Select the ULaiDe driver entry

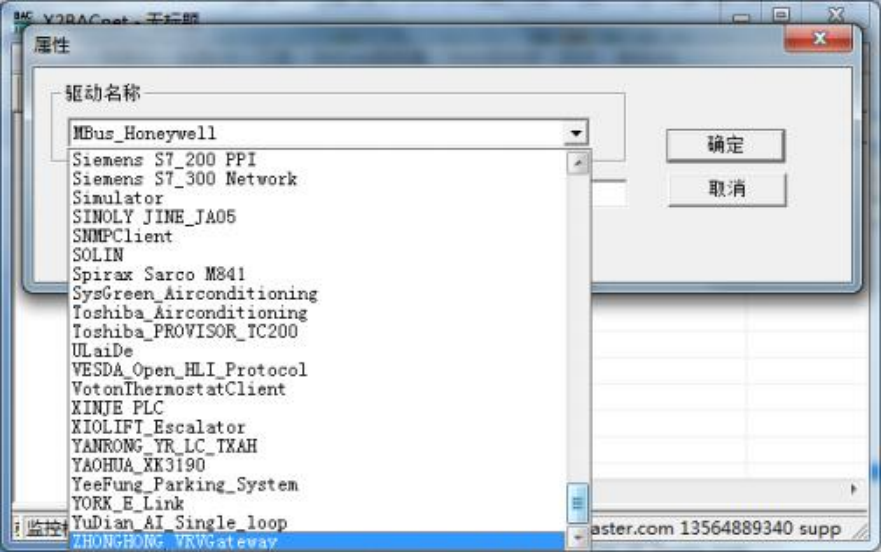(x=317, y=351)
